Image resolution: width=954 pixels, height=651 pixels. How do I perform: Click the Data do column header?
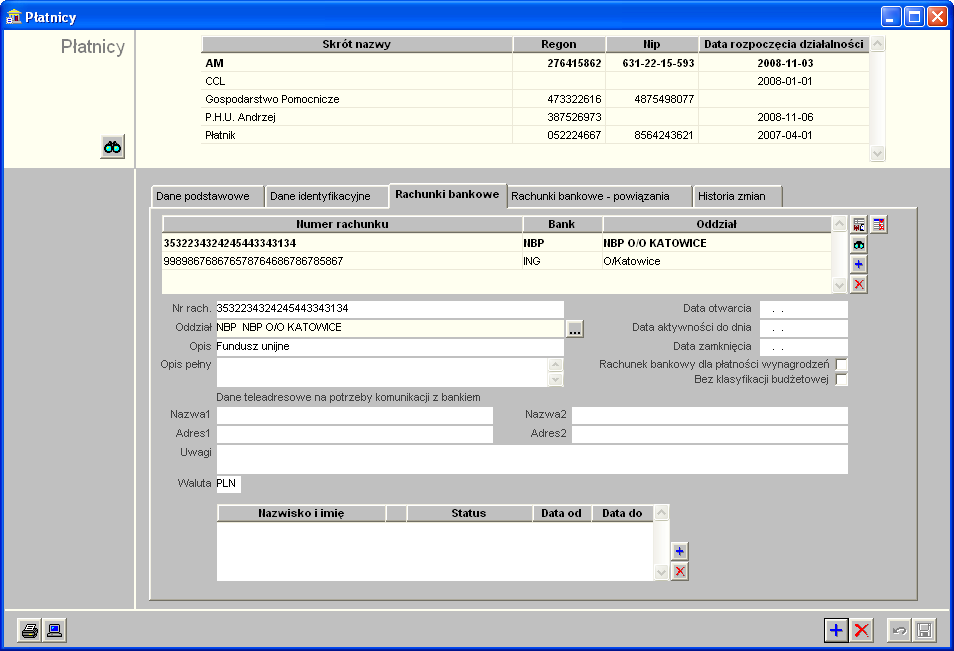(622, 513)
